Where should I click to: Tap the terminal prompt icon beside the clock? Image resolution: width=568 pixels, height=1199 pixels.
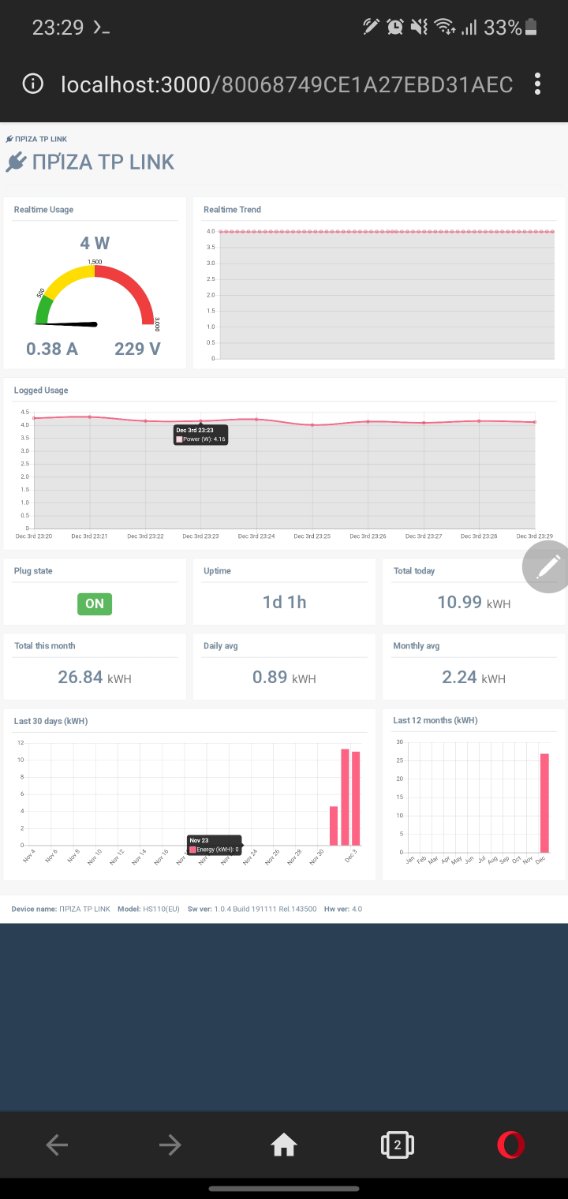click(101, 28)
